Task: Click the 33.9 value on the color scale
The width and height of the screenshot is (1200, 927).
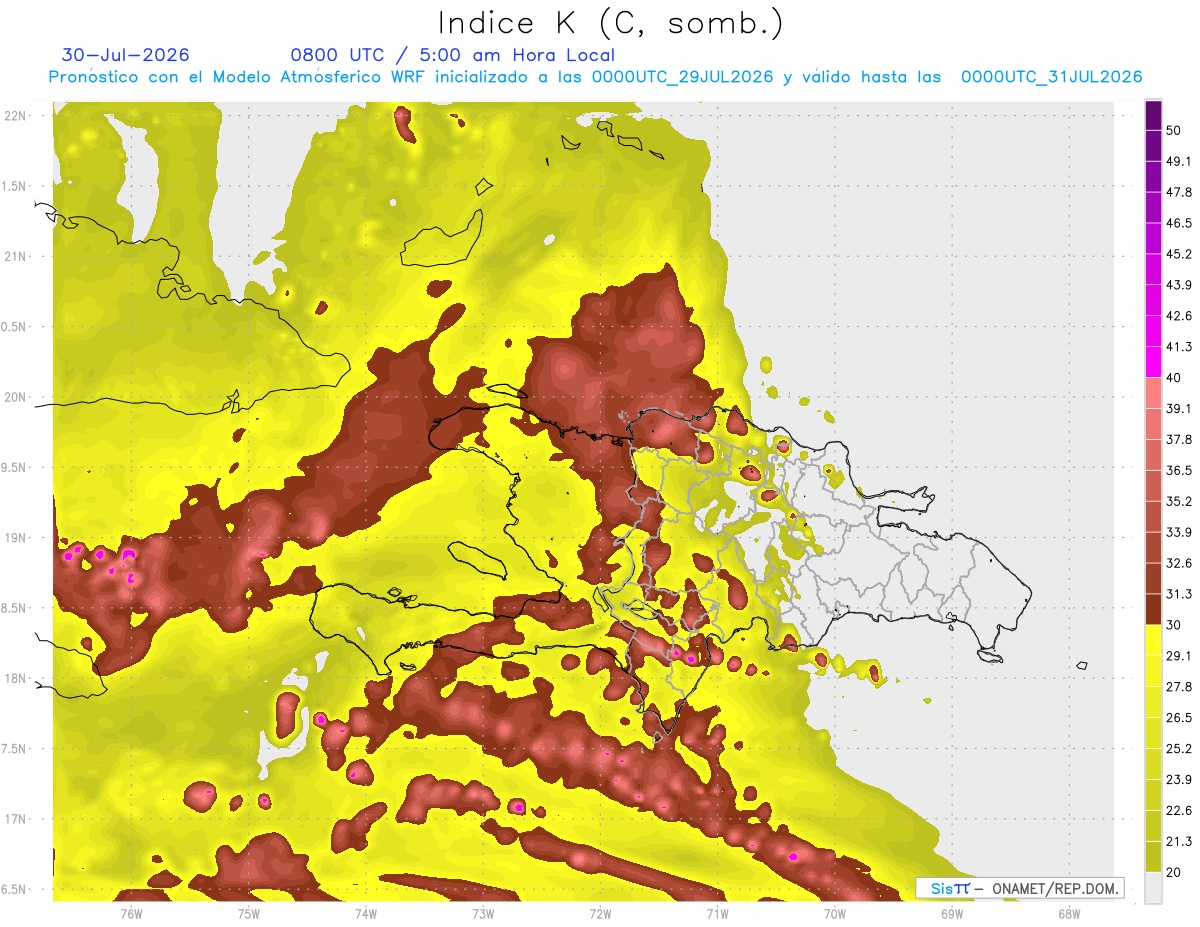Action: point(1179,532)
